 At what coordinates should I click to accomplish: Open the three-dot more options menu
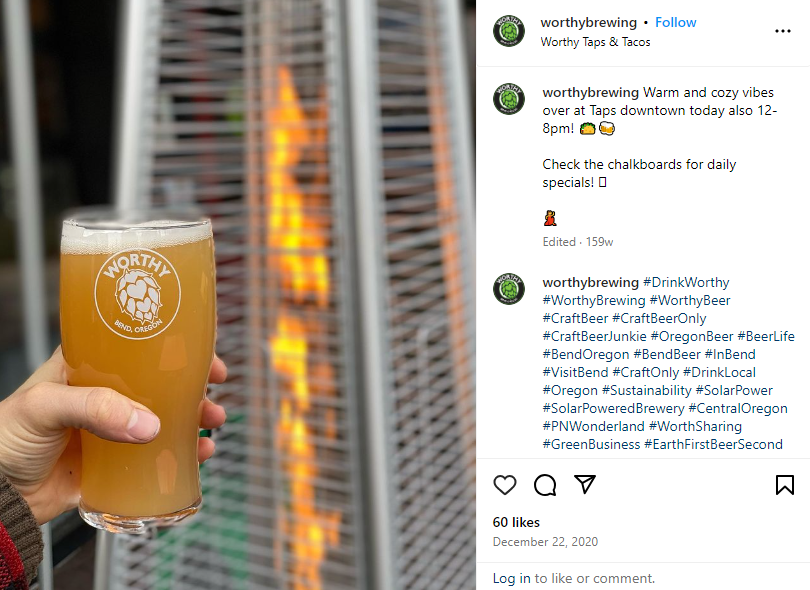(x=783, y=31)
